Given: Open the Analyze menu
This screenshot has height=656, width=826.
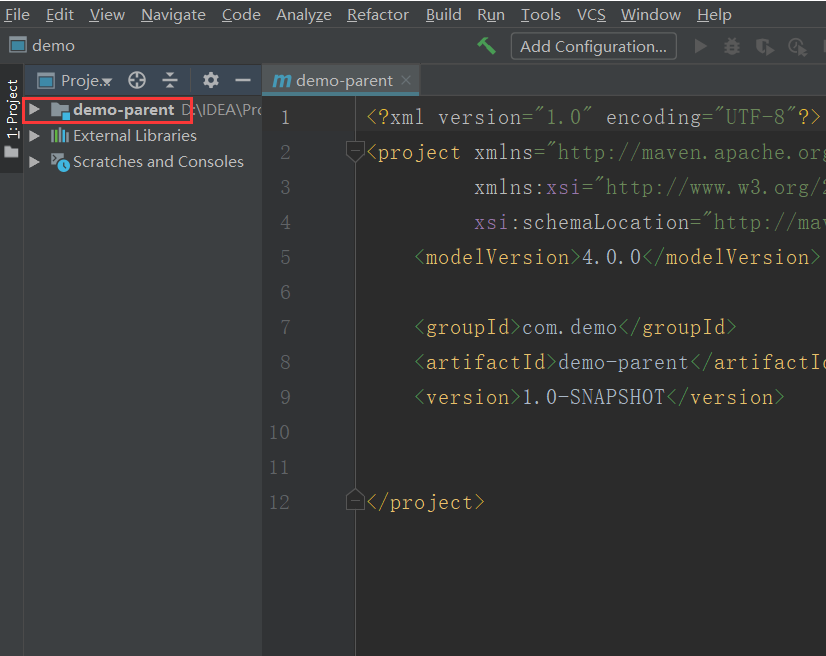Looking at the screenshot, I should (x=304, y=15).
